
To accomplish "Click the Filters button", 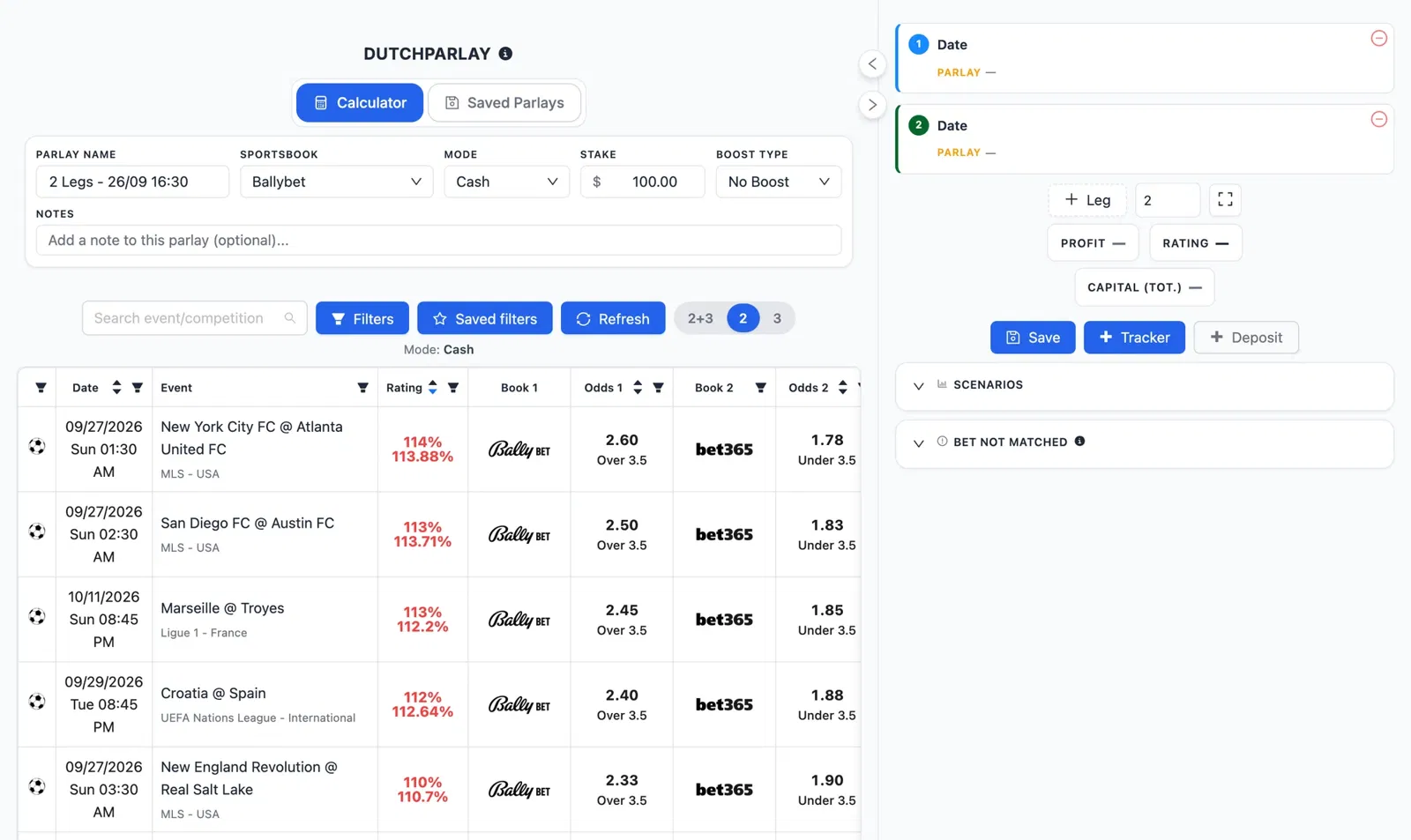I will [362, 318].
